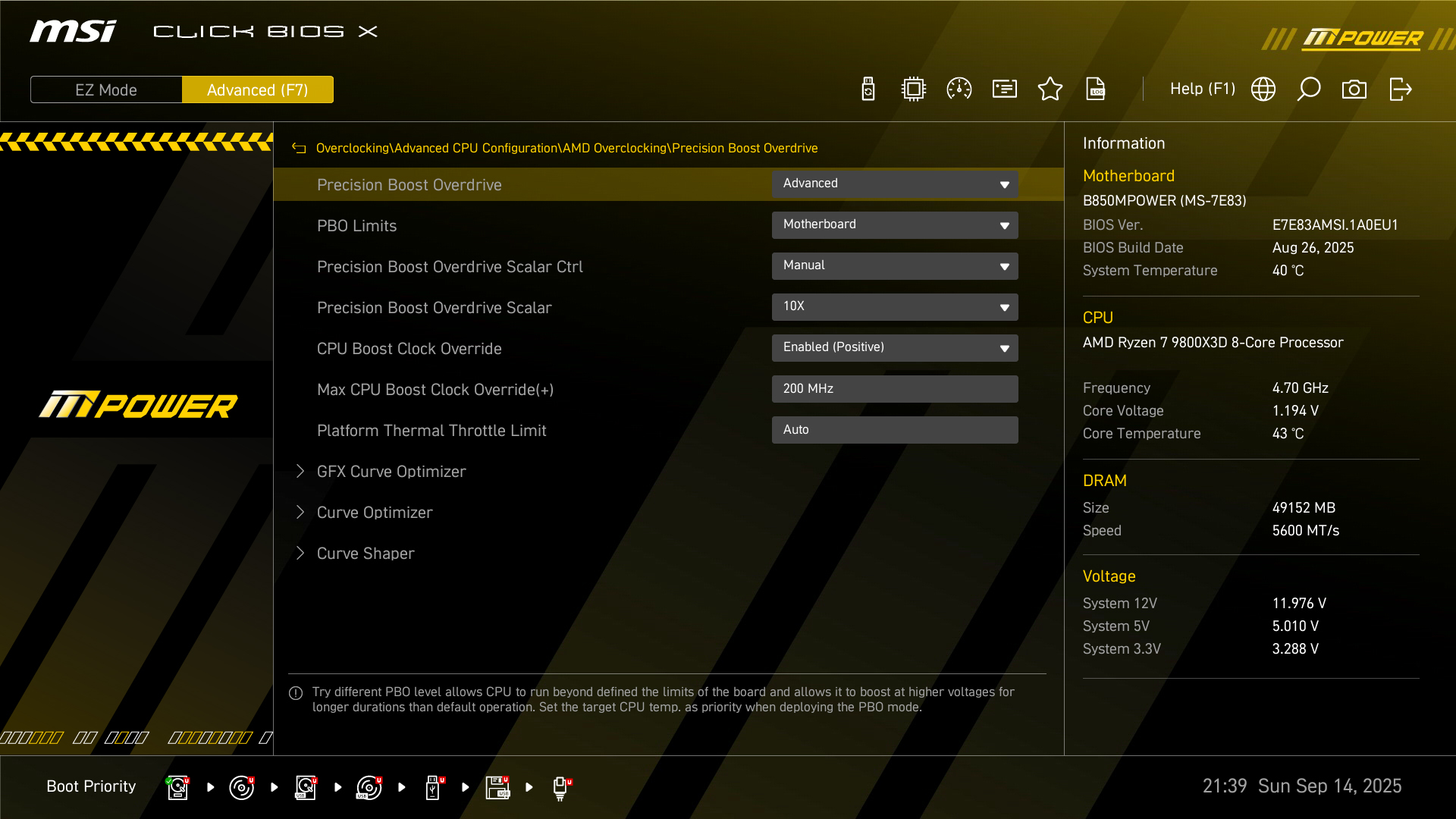Open search with the magnifier icon
Screen dimensions: 1456x819
point(1309,89)
